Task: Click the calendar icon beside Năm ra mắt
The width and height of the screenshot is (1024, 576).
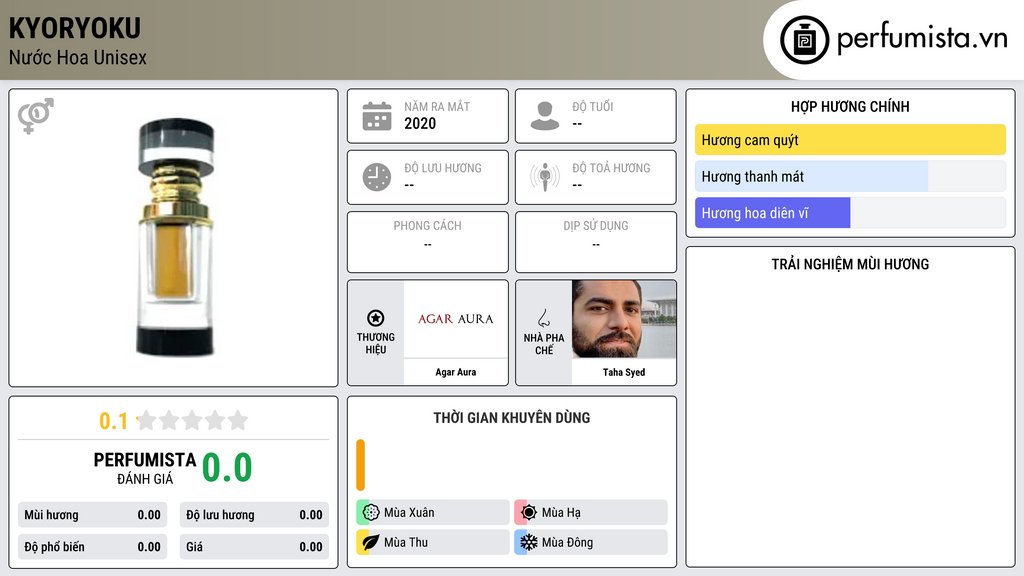Action: (377, 116)
